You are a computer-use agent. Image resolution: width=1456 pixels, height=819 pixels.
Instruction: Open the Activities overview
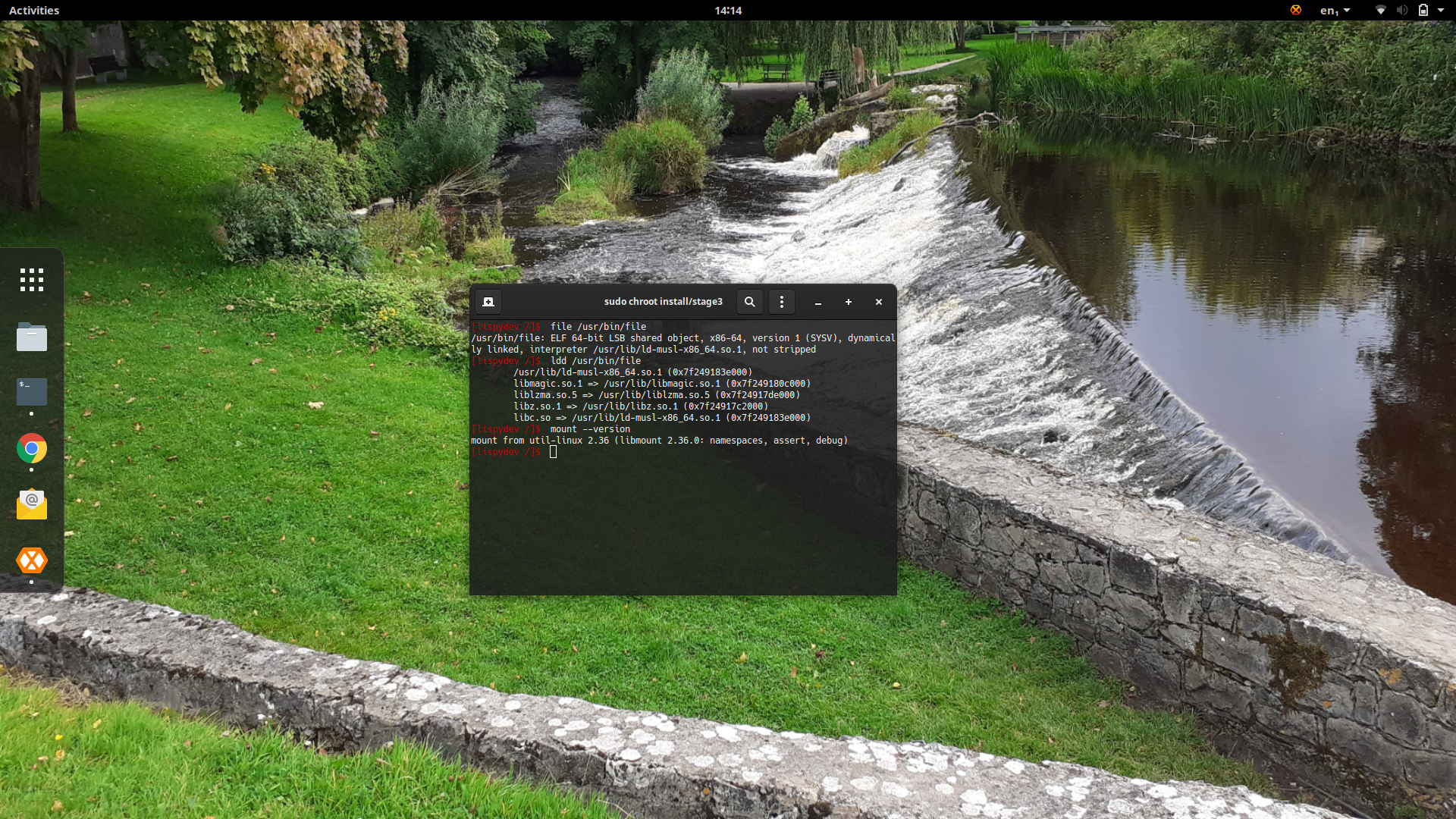click(x=33, y=11)
